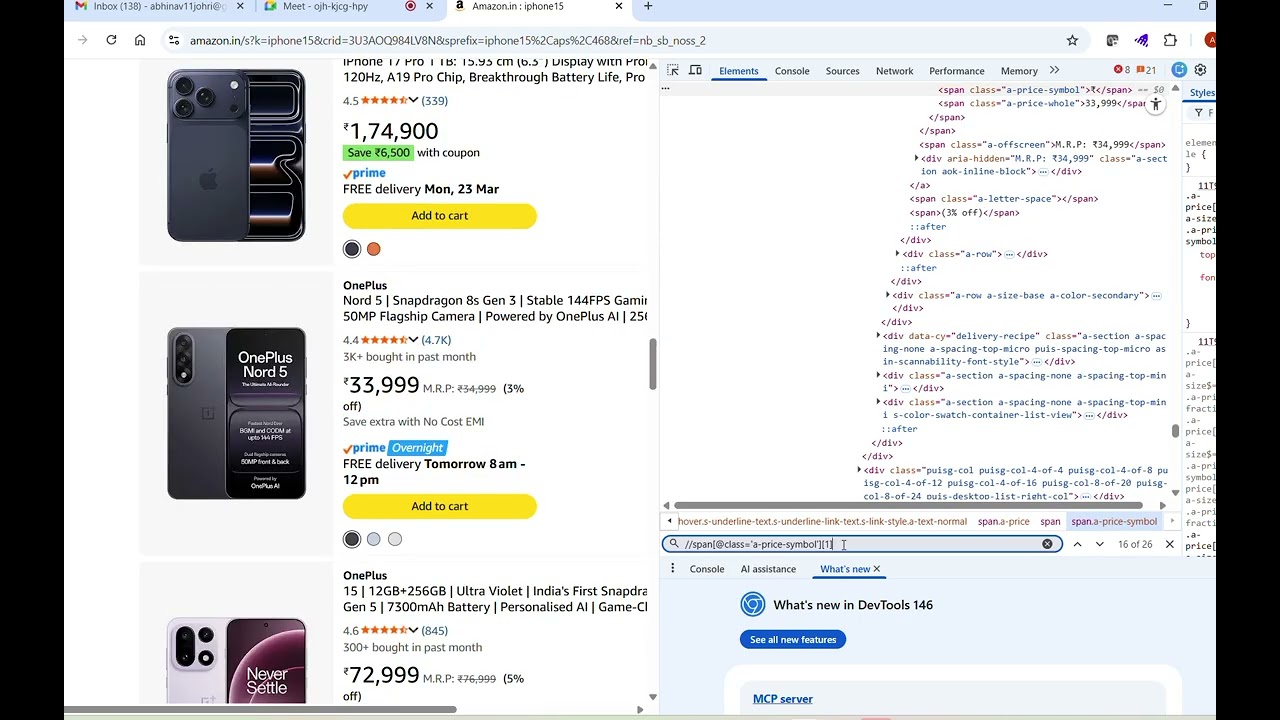The width and height of the screenshot is (1280, 720).
Task: Open the AI assistance drawer tab
Action: [768, 569]
